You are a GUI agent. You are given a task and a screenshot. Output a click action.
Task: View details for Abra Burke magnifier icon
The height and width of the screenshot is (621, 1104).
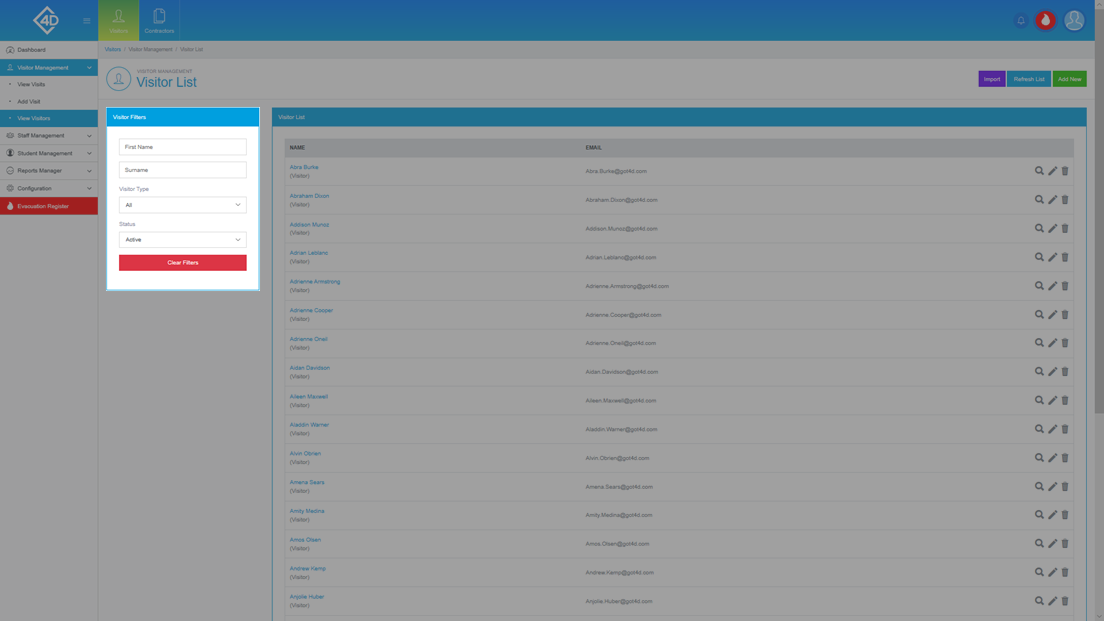point(1039,171)
